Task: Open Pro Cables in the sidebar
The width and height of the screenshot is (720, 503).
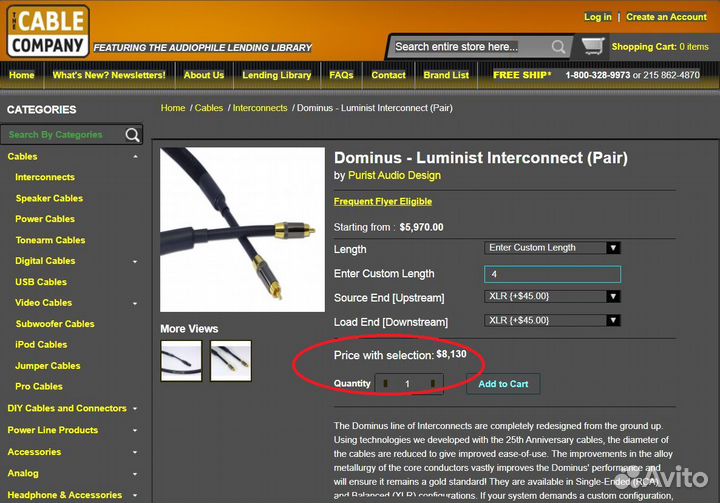Action: point(39,387)
